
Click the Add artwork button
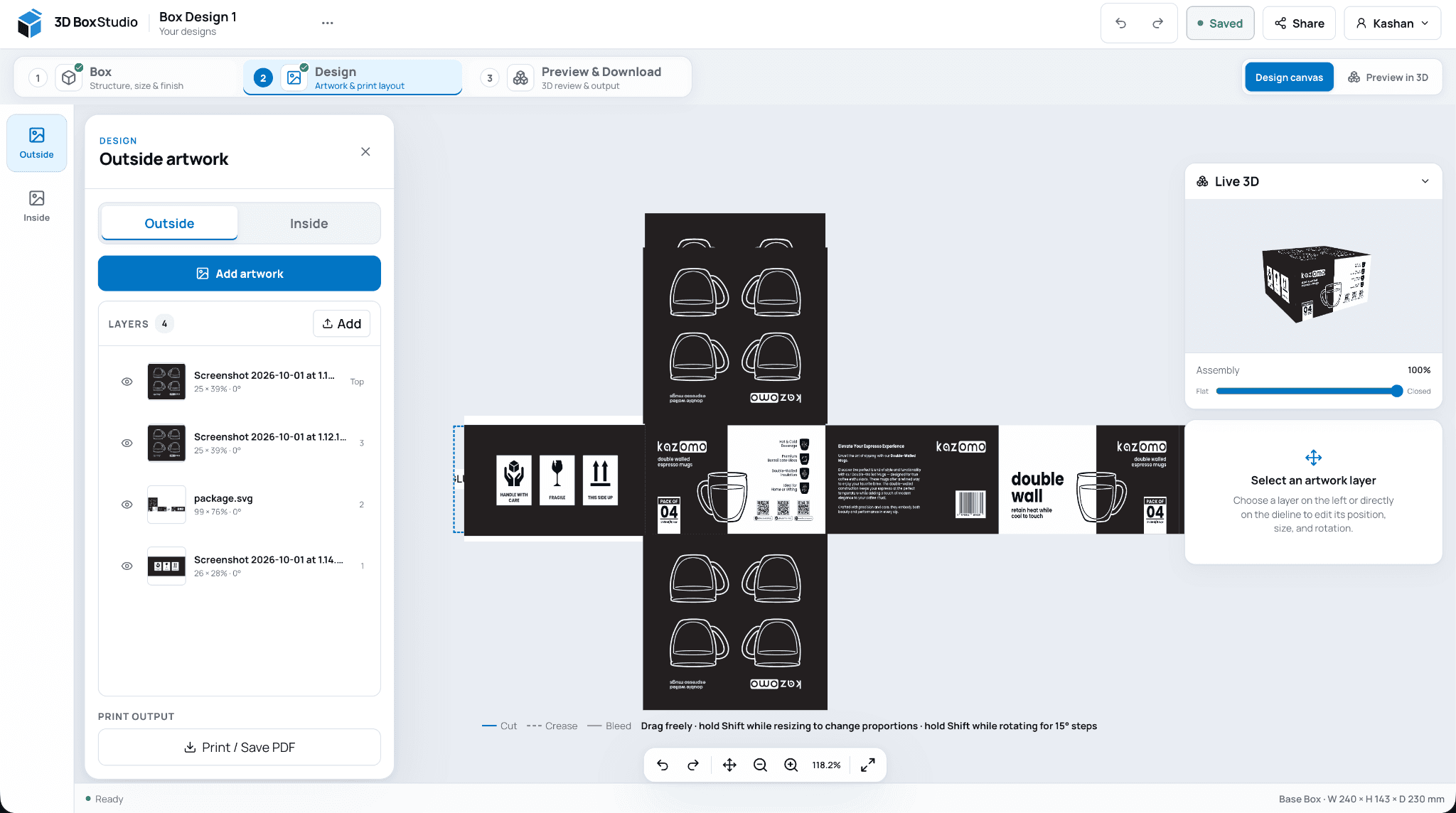[x=240, y=274]
